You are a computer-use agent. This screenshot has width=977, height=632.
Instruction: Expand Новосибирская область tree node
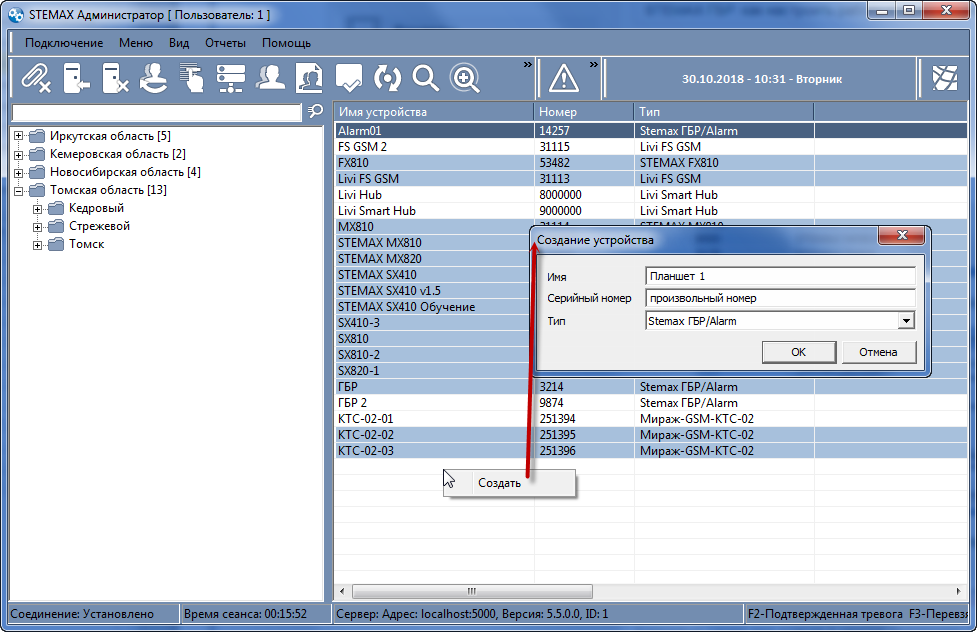(19, 173)
